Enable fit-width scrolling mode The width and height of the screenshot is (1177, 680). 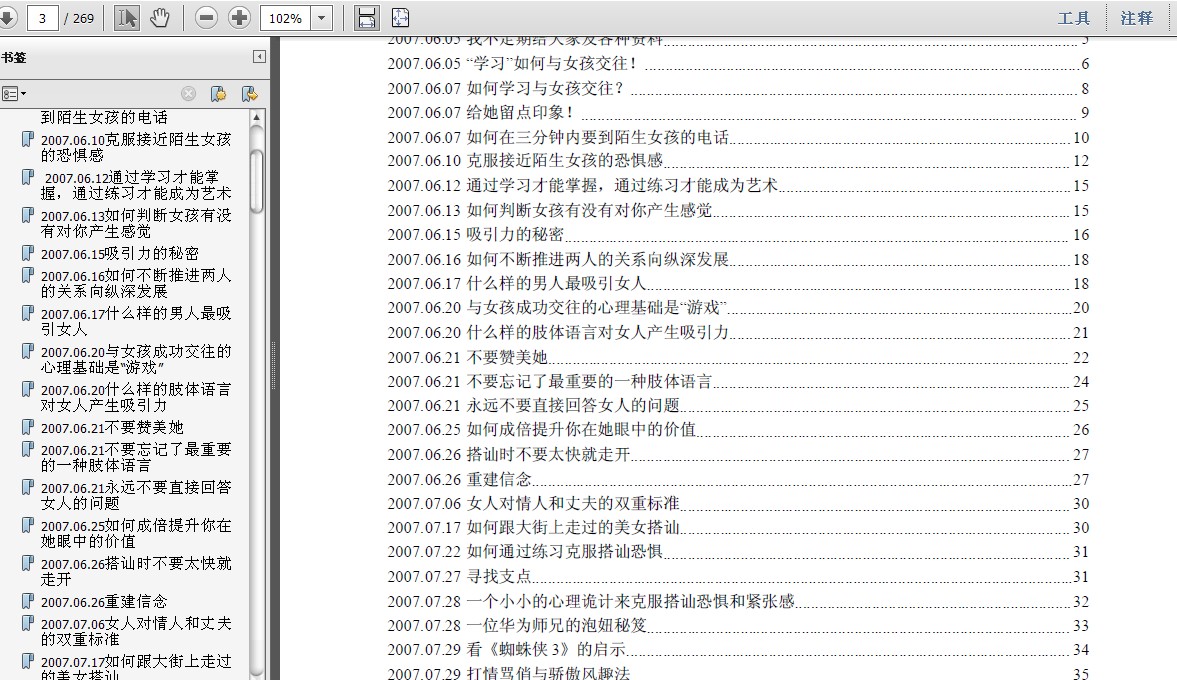pyautogui.click(x=367, y=18)
